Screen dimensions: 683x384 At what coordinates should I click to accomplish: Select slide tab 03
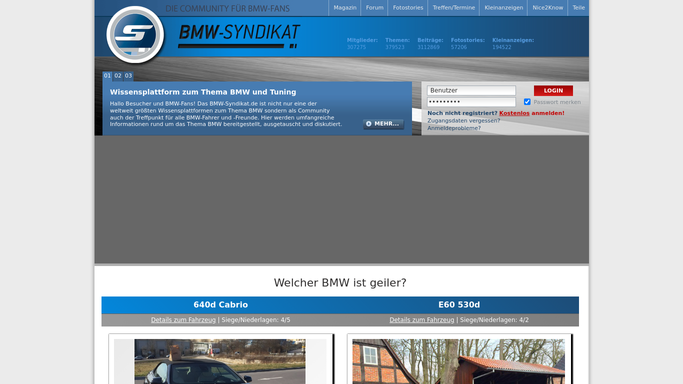(128, 76)
